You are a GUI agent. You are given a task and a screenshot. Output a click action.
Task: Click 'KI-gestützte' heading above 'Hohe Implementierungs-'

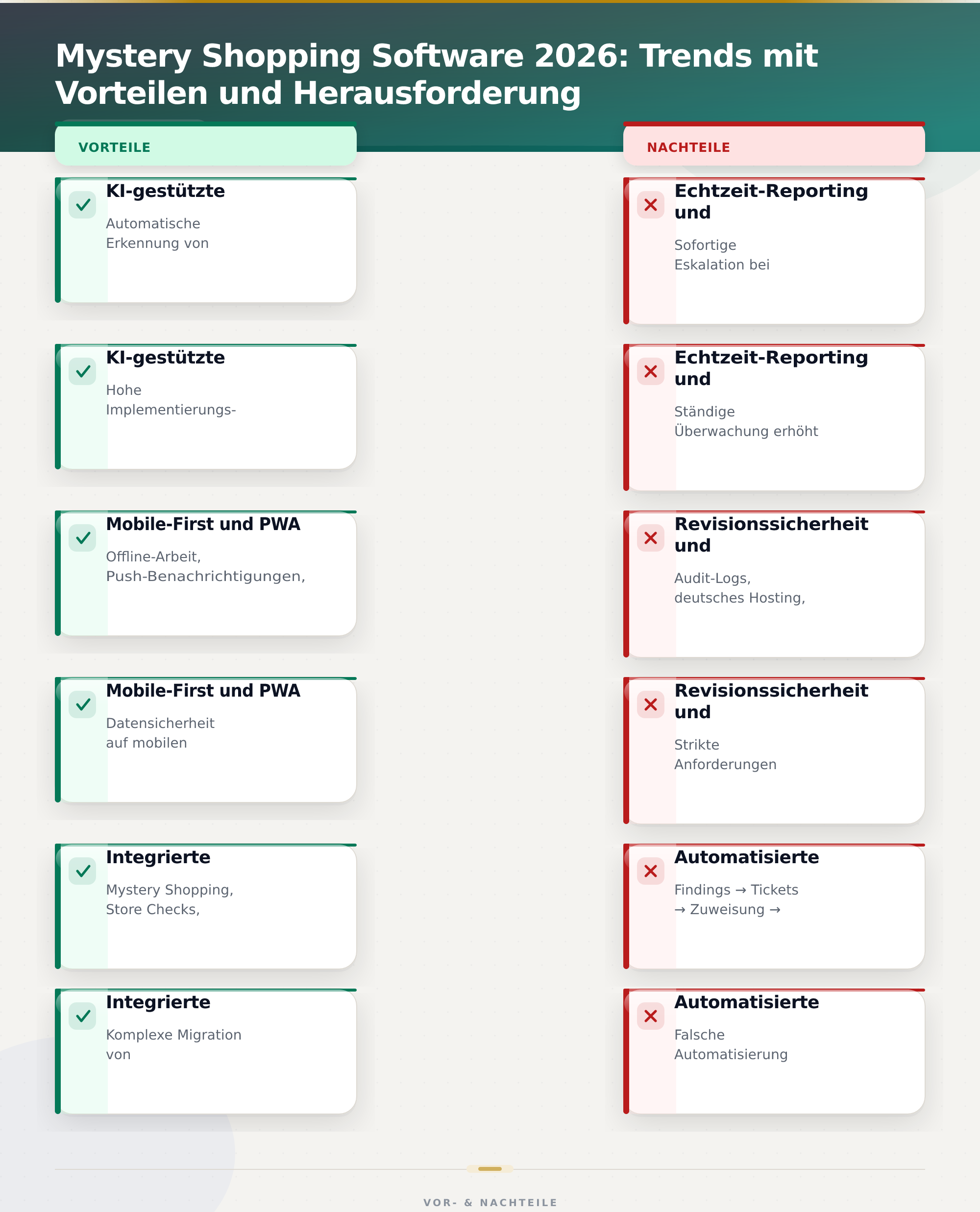coord(166,357)
